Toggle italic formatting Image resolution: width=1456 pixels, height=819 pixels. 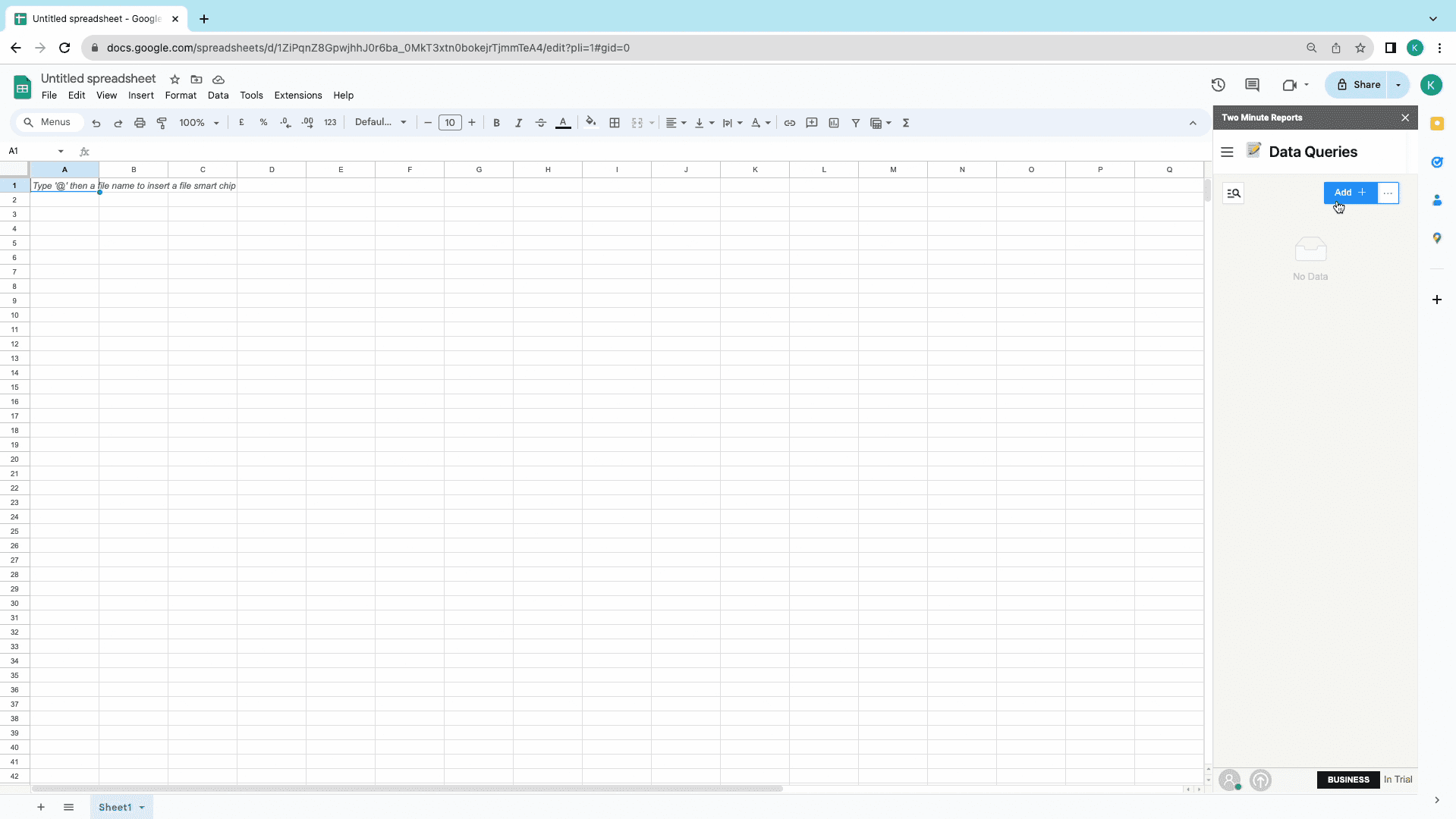518,123
